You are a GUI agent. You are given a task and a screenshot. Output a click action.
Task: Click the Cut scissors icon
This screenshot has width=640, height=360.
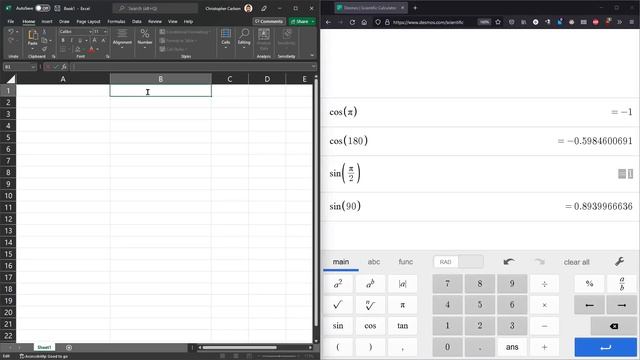pos(44,31)
